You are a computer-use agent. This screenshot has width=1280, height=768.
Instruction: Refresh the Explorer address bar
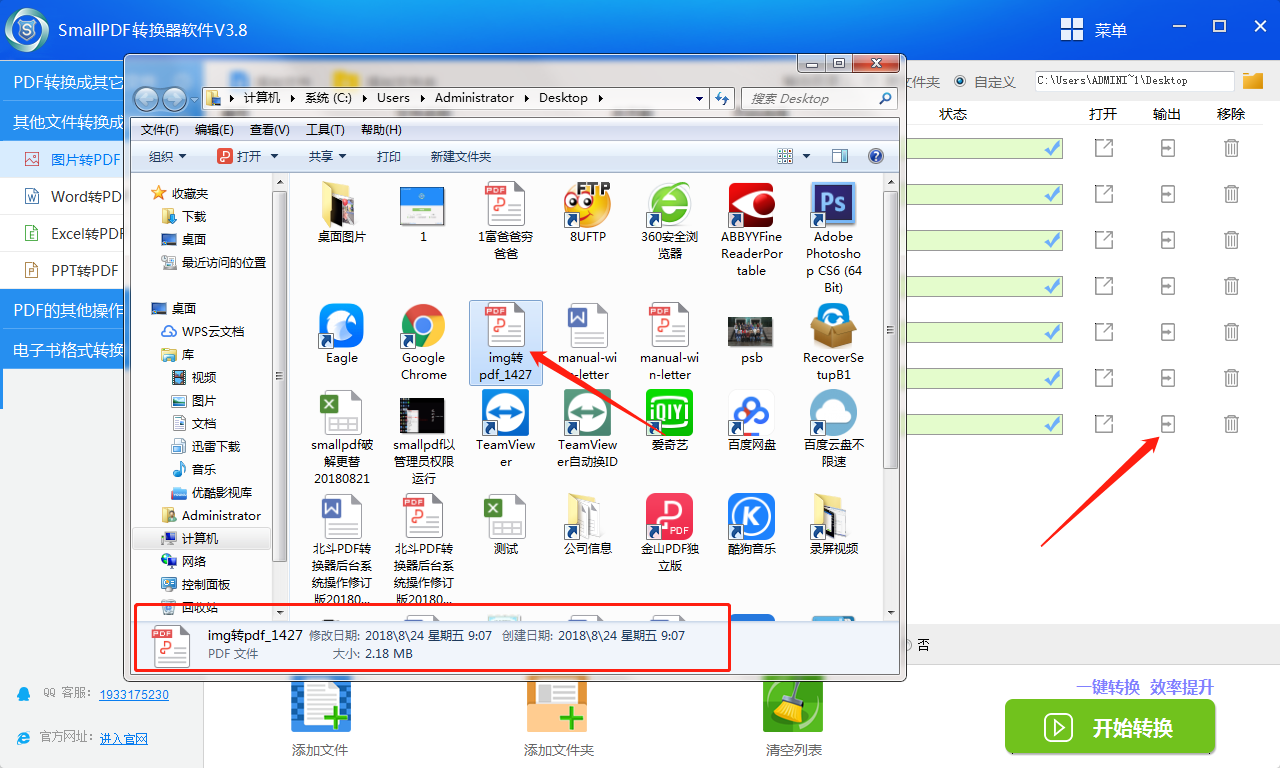pos(722,98)
